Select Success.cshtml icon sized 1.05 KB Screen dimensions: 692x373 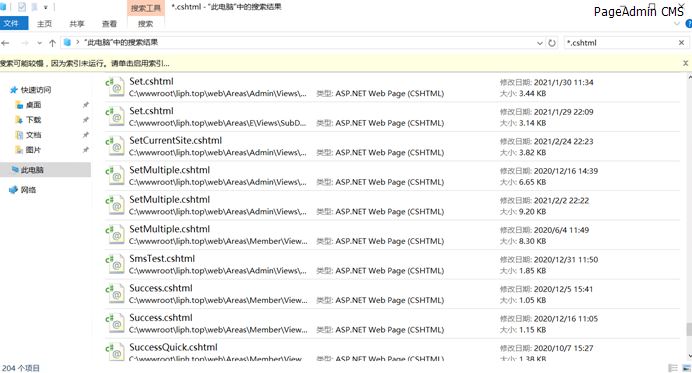click(x=115, y=294)
